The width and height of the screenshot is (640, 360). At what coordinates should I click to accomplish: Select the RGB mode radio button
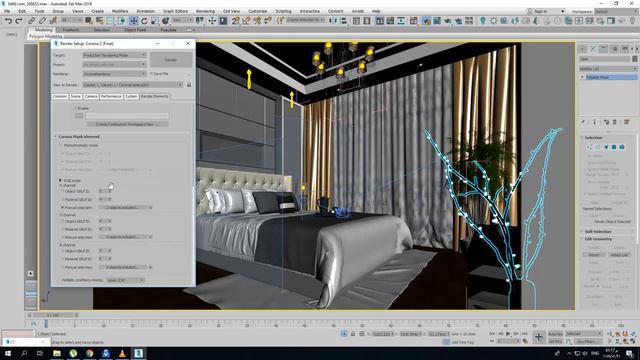[60, 180]
